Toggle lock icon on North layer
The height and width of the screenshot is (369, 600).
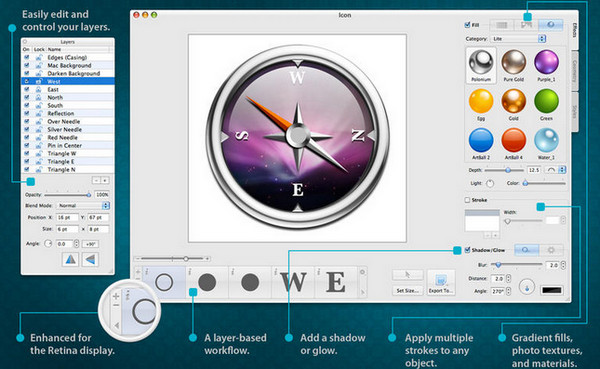(x=39, y=97)
